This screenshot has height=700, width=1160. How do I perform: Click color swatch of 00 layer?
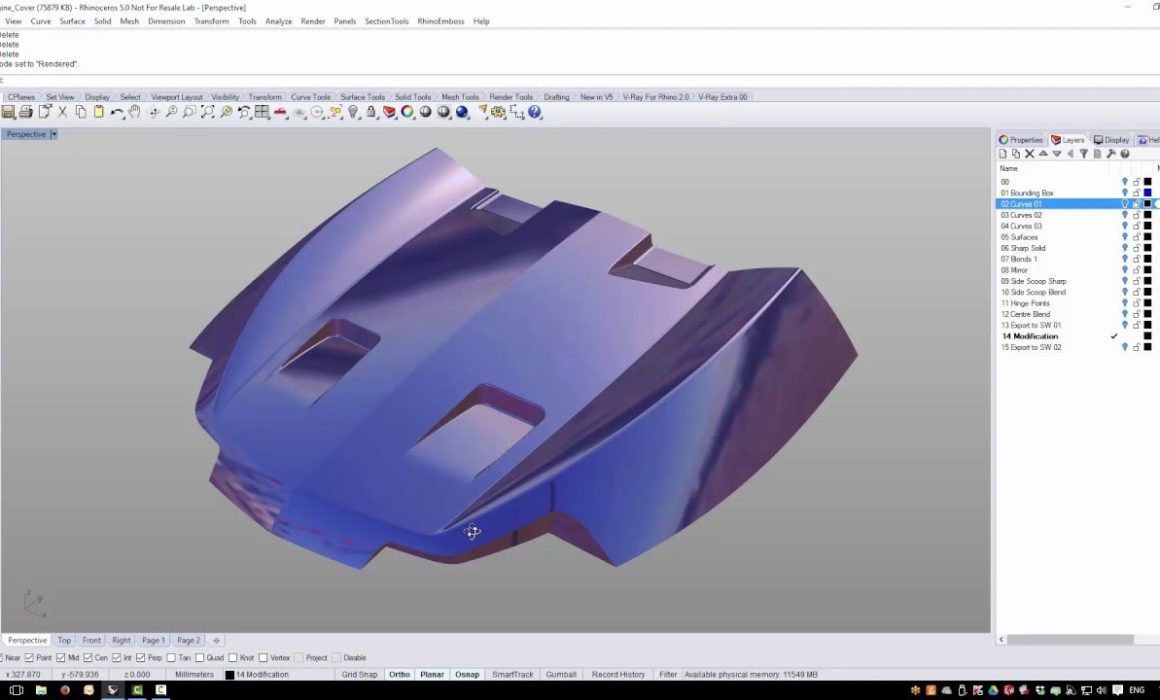pyautogui.click(x=1147, y=181)
